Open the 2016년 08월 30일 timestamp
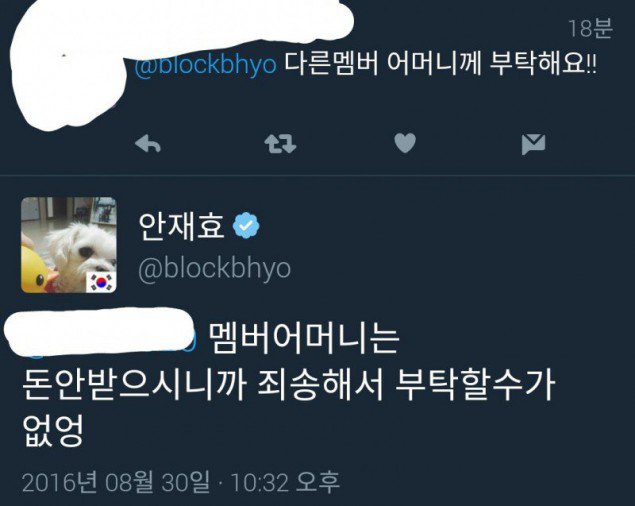 (116, 482)
